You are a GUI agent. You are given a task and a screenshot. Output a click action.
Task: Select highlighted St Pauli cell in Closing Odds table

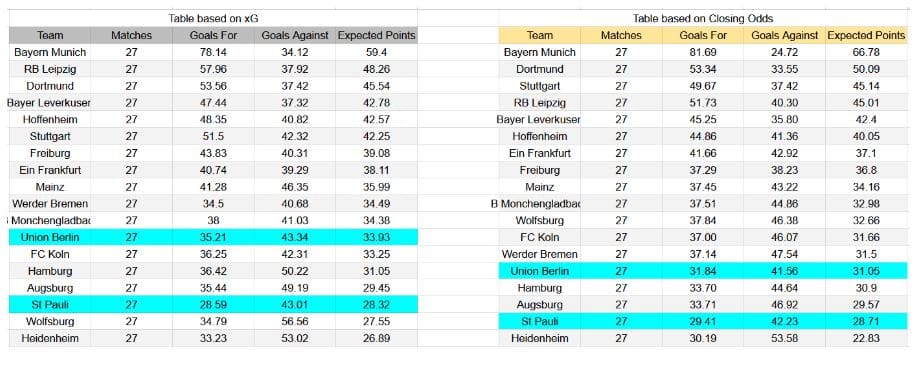pos(540,321)
